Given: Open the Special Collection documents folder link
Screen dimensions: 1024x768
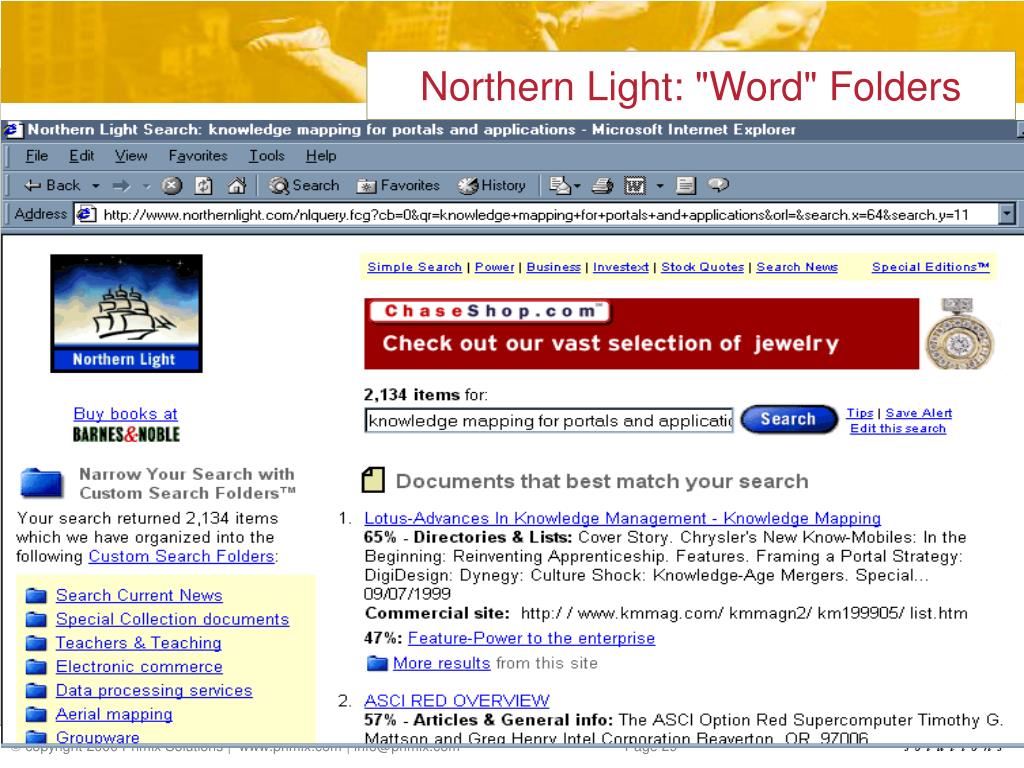Looking at the screenshot, I should pyautogui.click(x=172, y=619).
